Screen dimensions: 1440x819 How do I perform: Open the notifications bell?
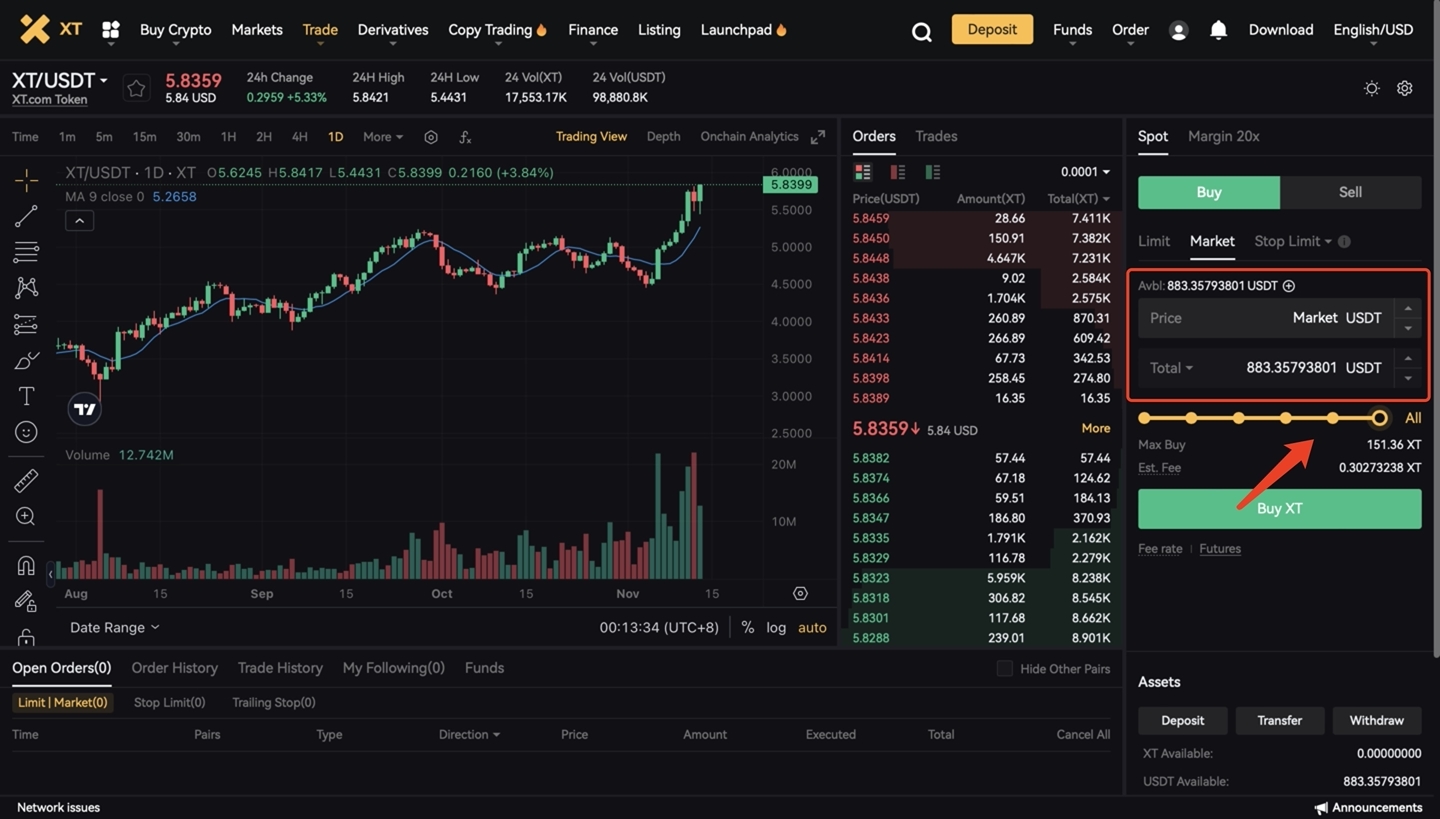coord(1218,30)
